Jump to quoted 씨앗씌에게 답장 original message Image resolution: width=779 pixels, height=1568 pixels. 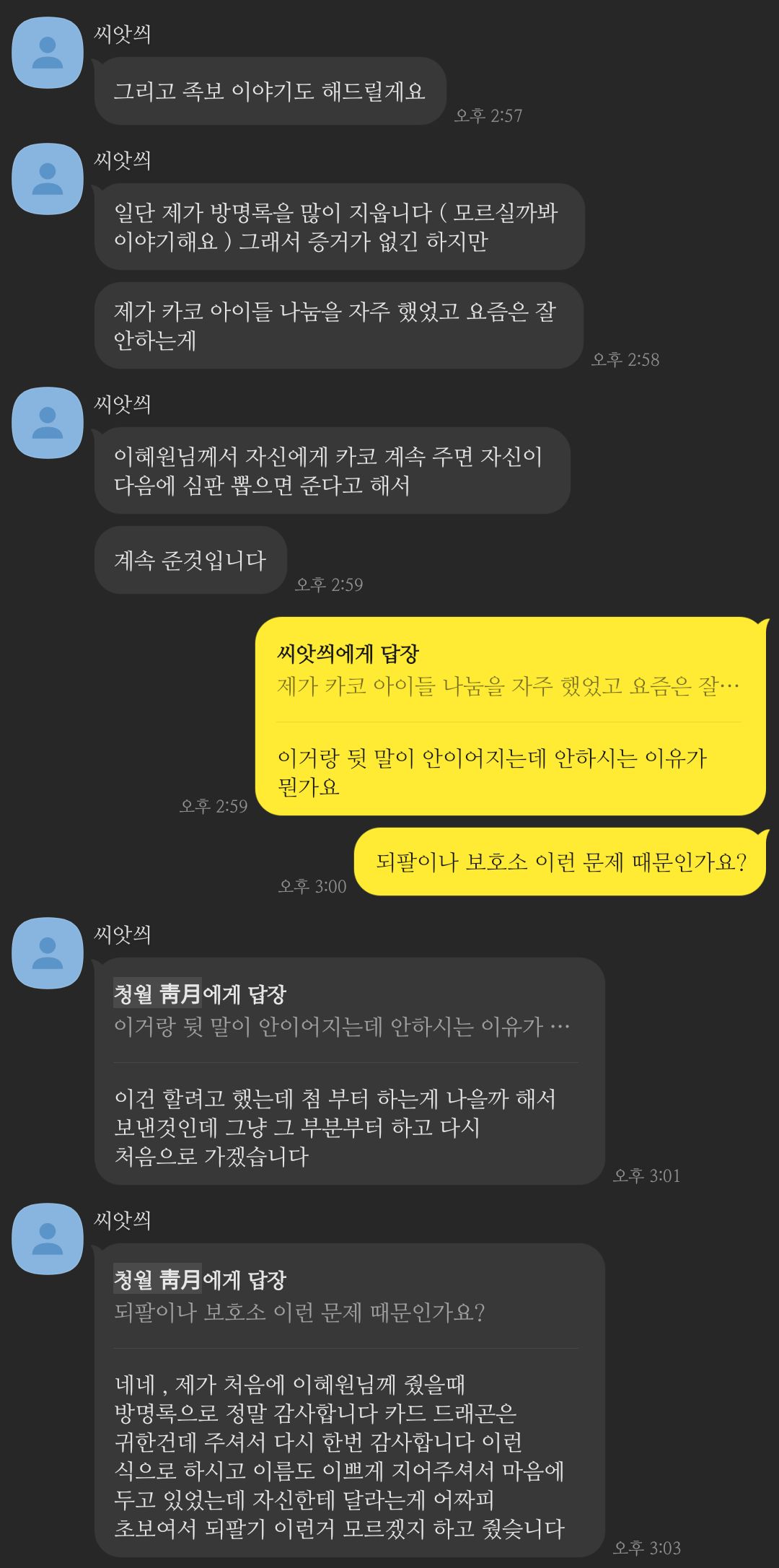pos(508,670)
